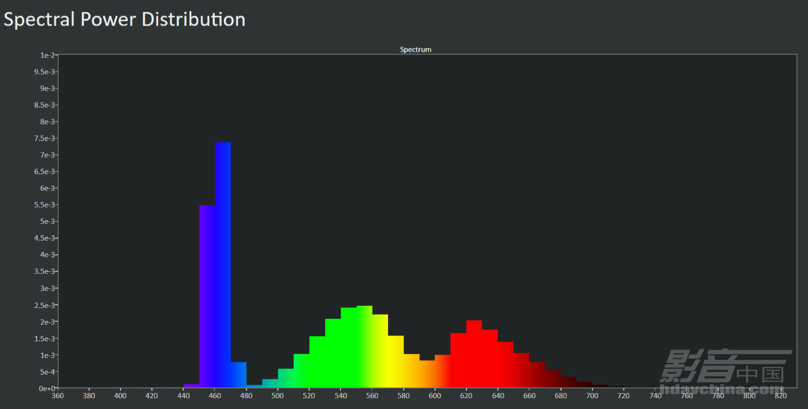Click the 620 x-axis tick label
Viewport: 808px width, 409px height.
pos(466,396)
